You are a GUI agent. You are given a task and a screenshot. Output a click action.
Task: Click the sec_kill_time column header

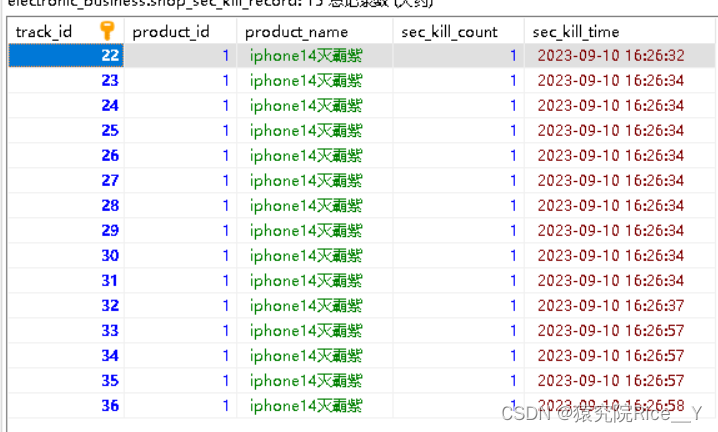point(620,32)
